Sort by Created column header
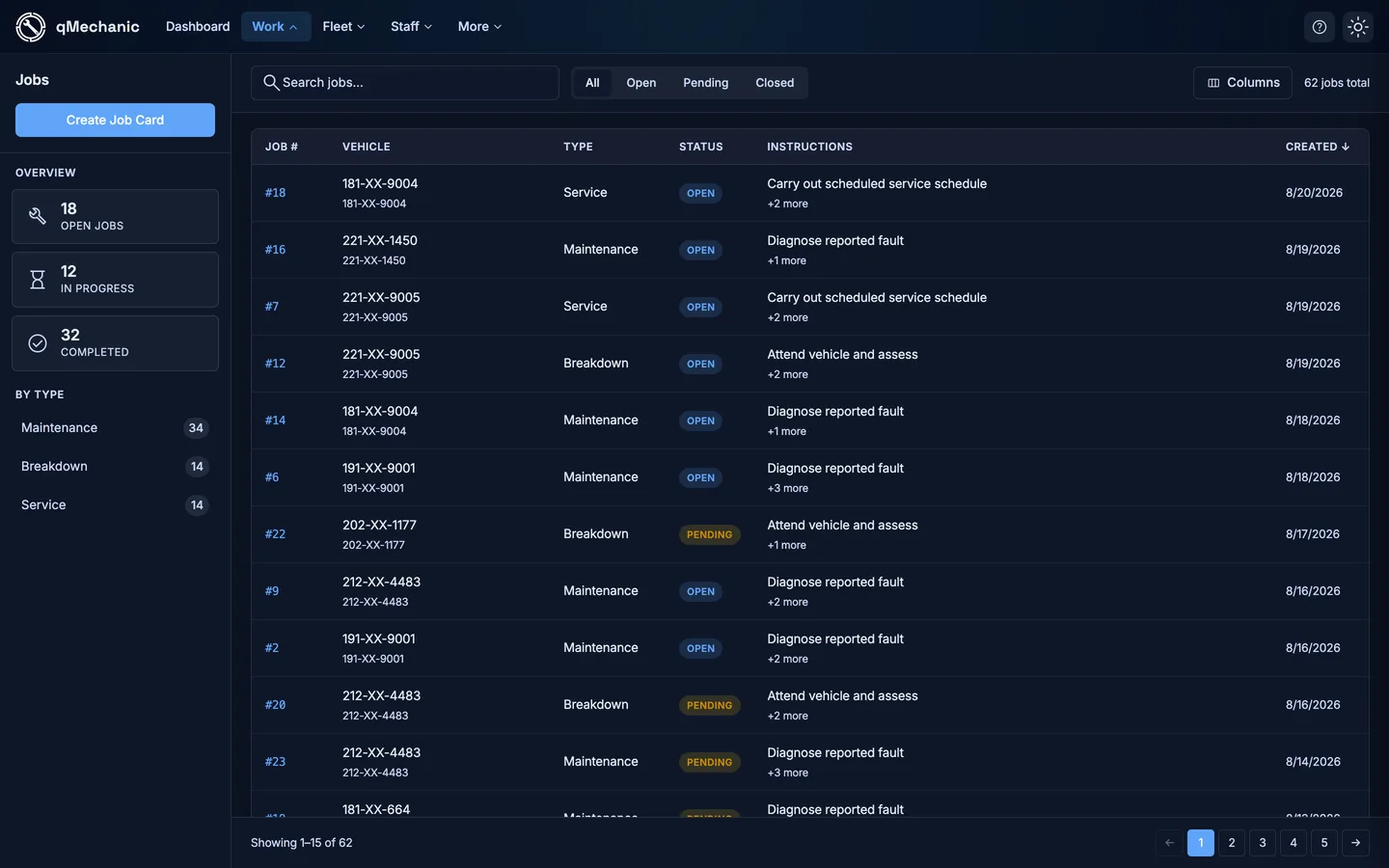Image resolution: width=1389 pixels, height=868 pixels. pyautogui.click(x=1317, y=147)
